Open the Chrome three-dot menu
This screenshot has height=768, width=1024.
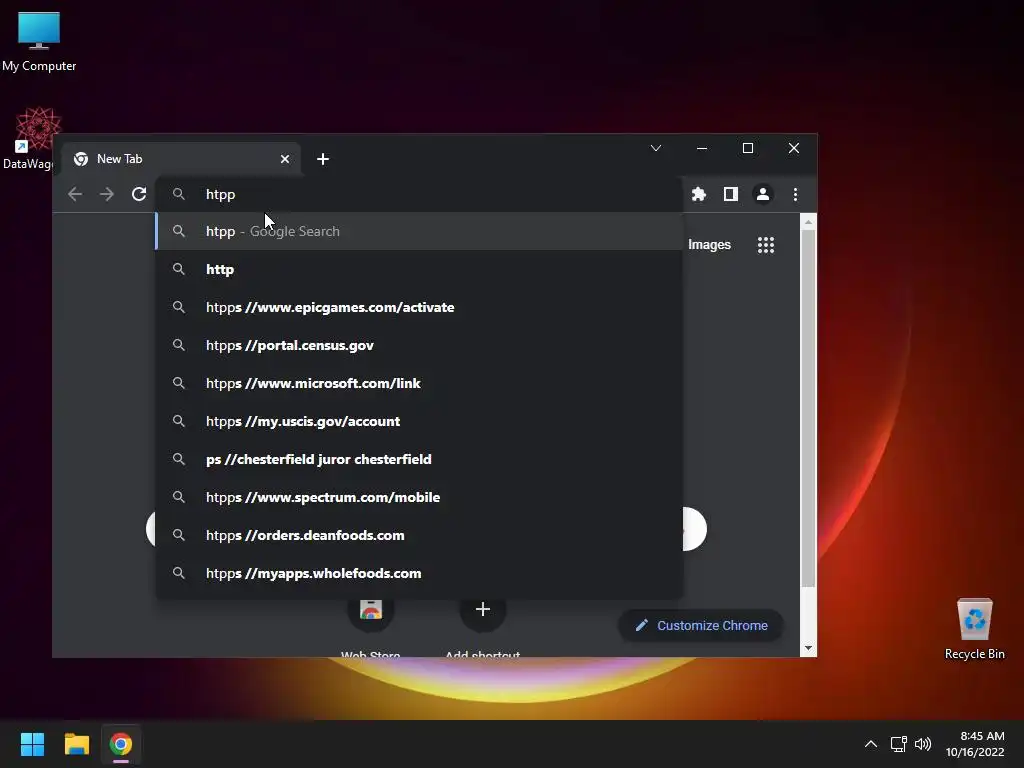coord(795,194)
